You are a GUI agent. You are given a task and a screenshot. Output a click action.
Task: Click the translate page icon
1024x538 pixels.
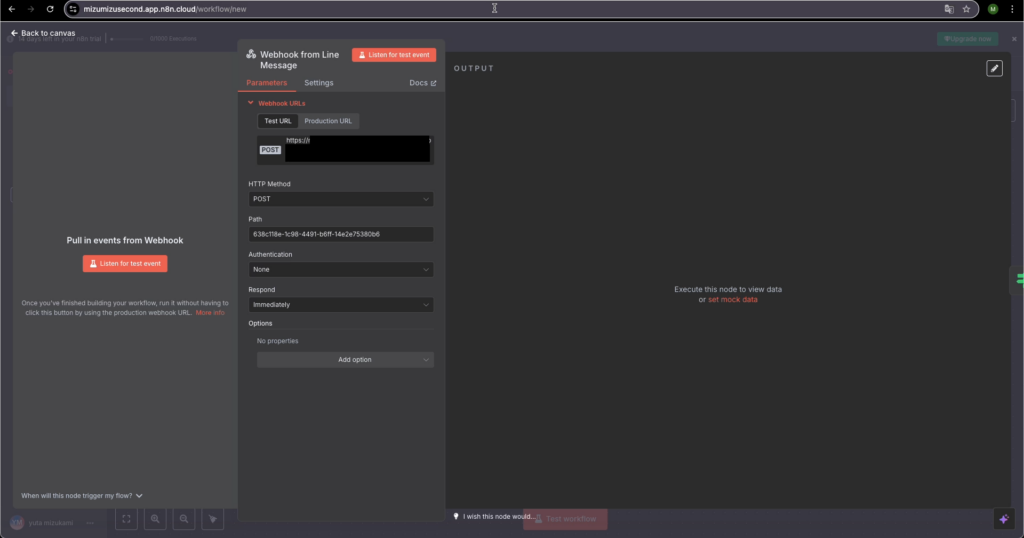click(949, 9)
